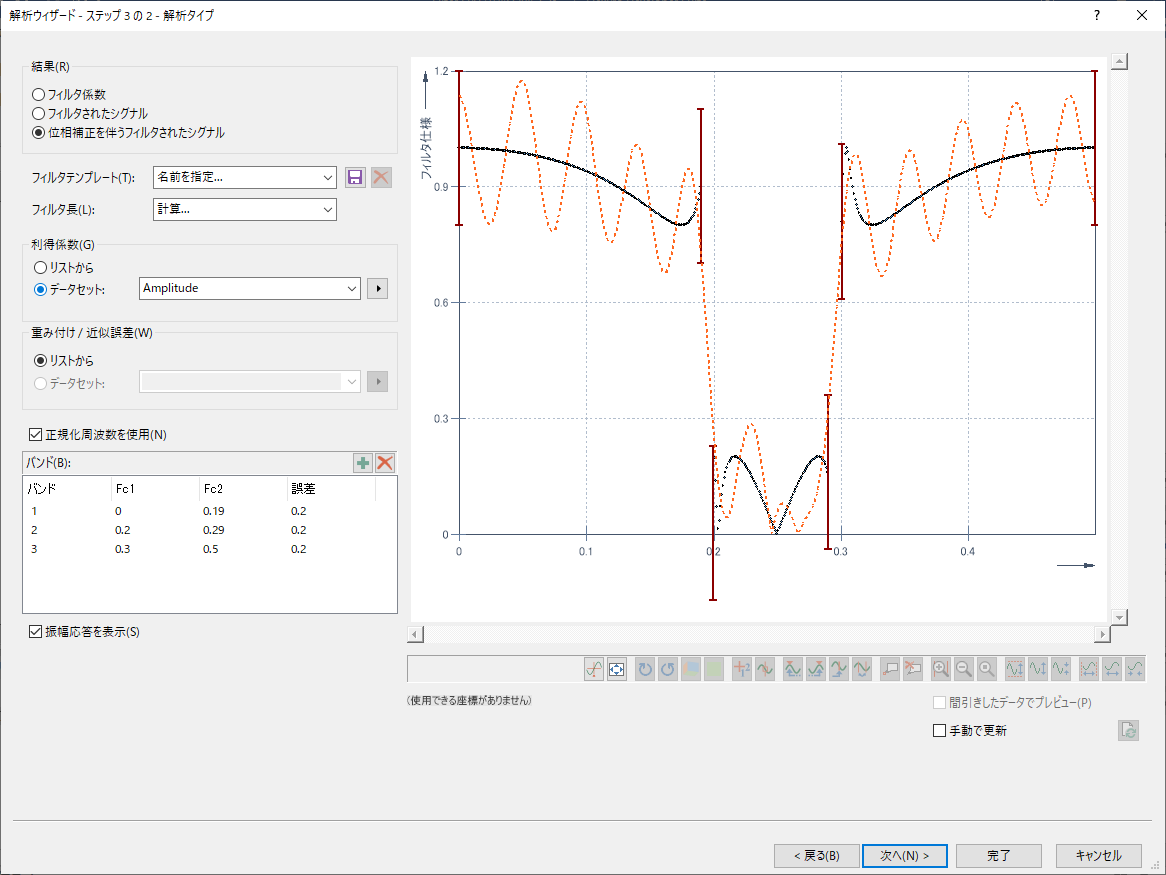Image resolution: width=1166 pixels, height=875 pixels.
Task: Click the curve cursor icon in graph toolbar
Action: coord(593,669)
